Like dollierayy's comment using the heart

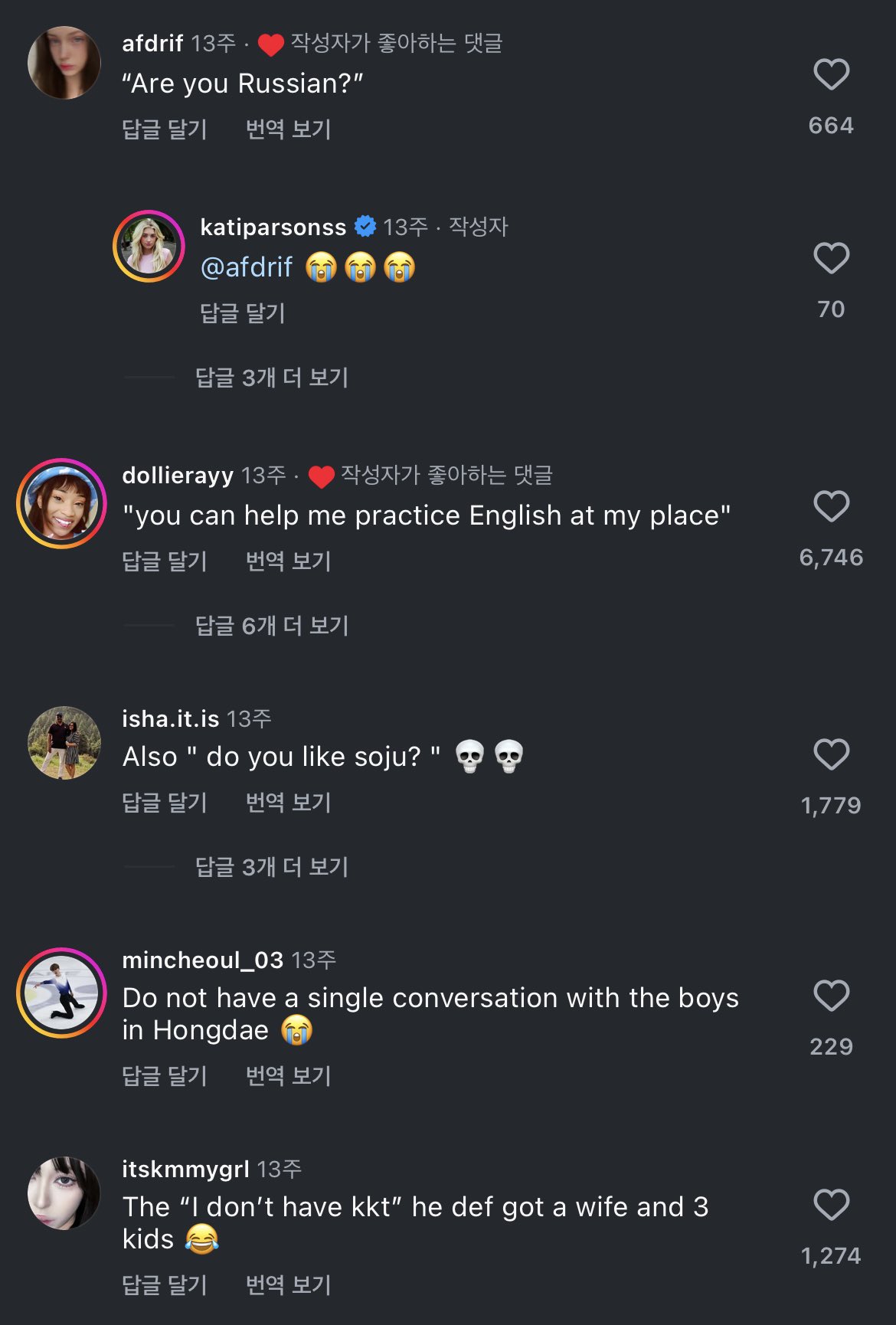831,507
